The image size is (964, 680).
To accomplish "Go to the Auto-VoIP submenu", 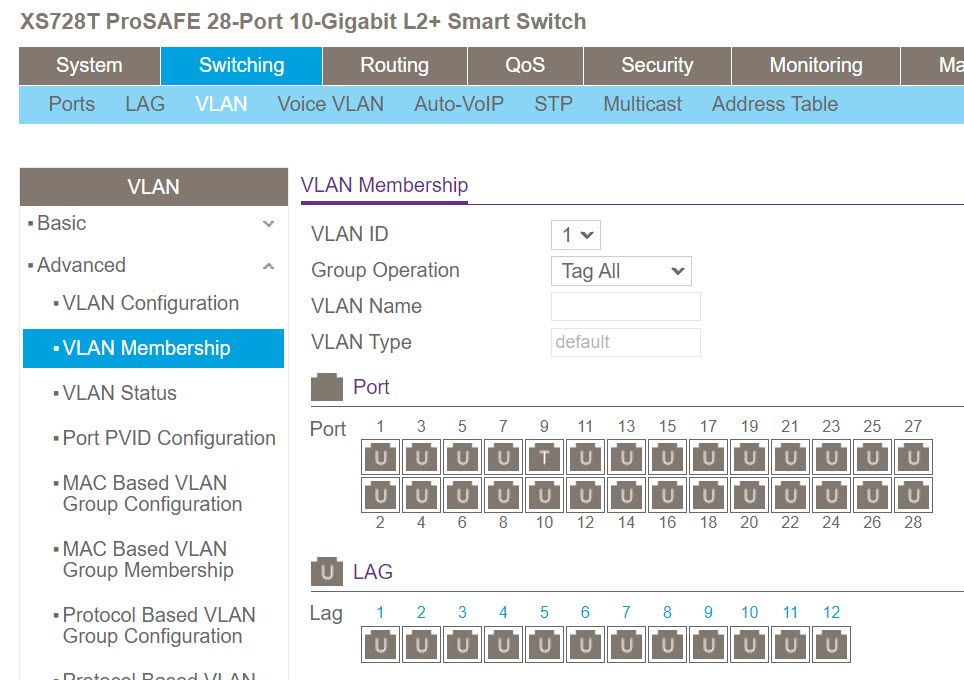I will pyautogui.click(x=459, y=104).
